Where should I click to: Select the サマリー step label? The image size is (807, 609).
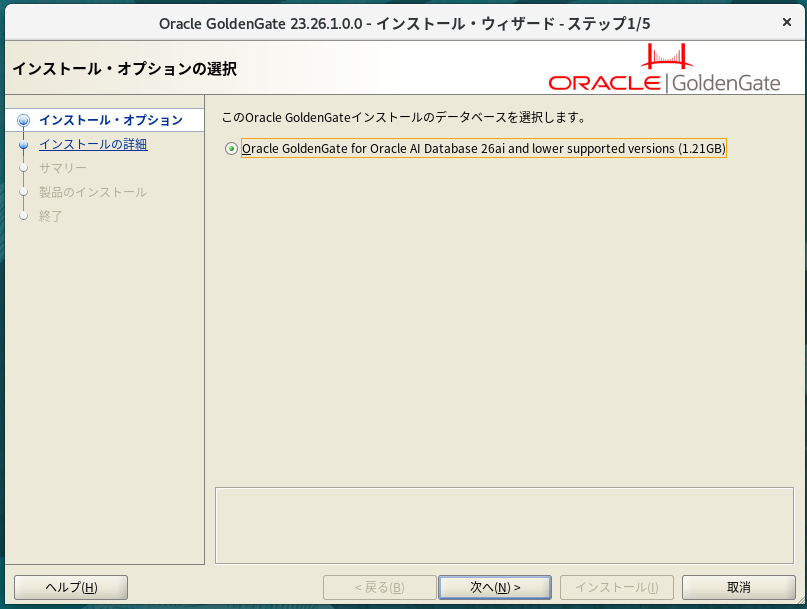click(x=63, y=169)
